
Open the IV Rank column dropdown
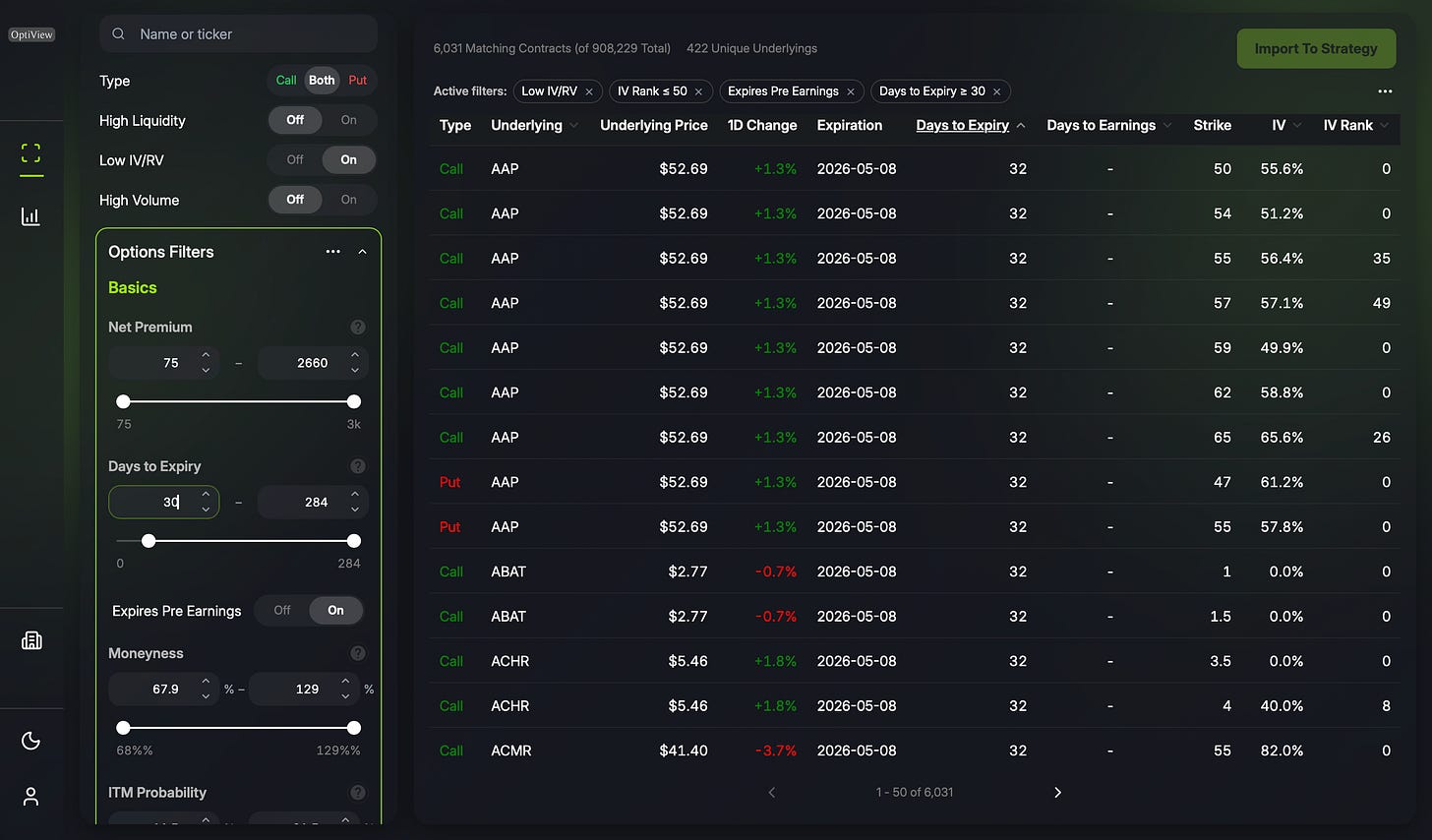[1385, 126]
